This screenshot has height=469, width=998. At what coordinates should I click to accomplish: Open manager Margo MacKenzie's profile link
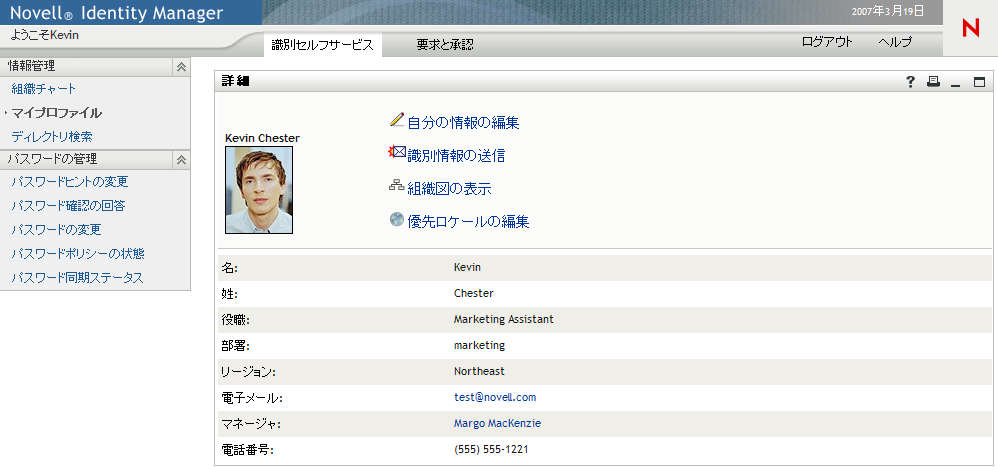[498, 423]
